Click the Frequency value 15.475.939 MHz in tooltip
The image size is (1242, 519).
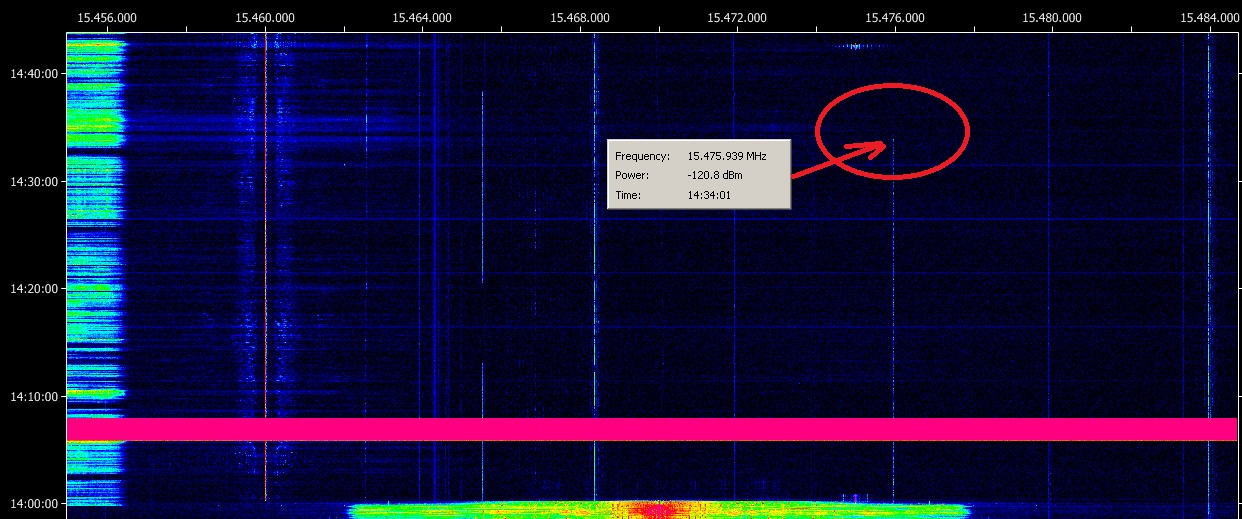(x=727, y=157)
